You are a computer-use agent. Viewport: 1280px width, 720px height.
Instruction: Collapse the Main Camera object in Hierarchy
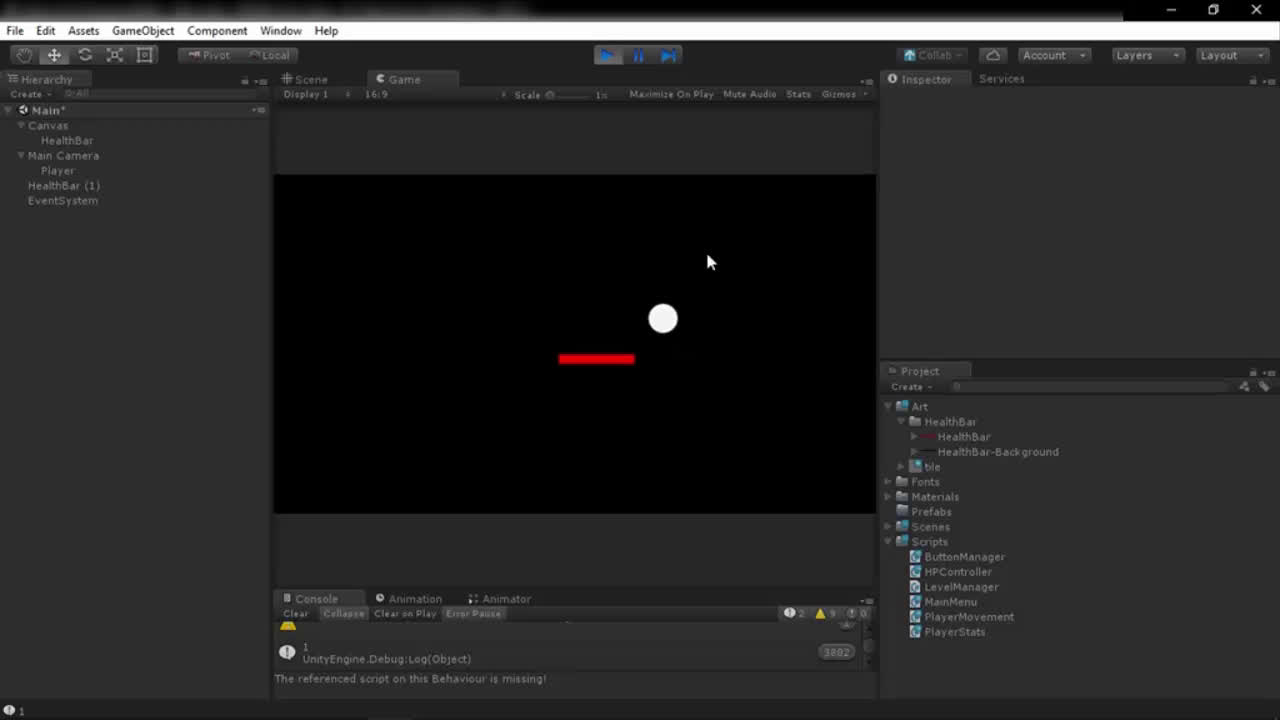pyautogui.click(x=21, y=156)
